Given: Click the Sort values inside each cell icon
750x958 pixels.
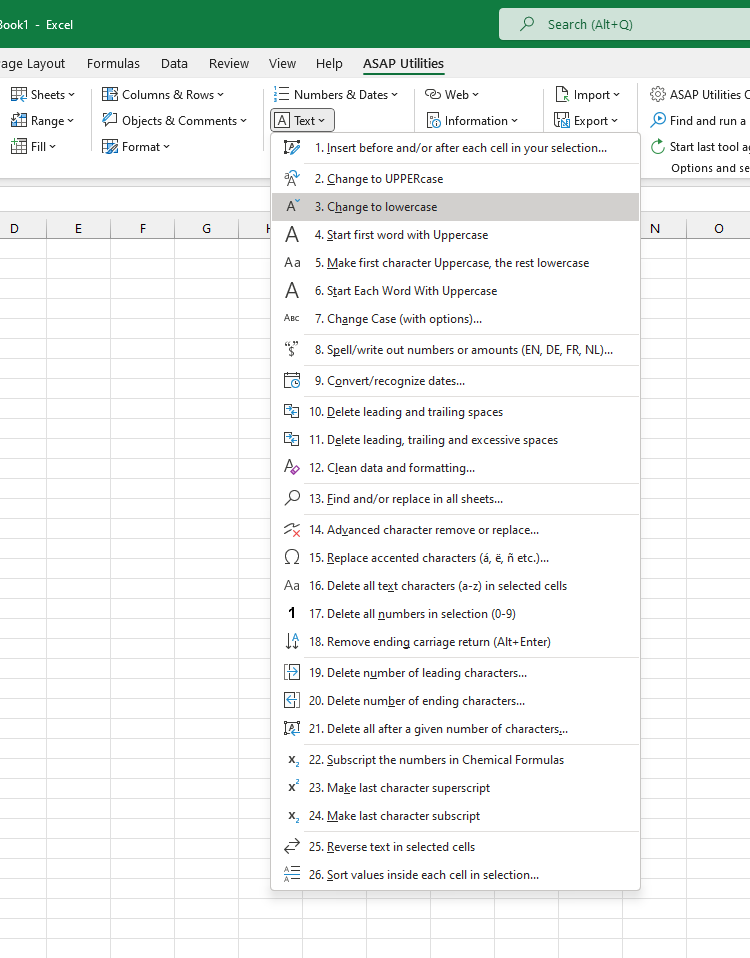Looking at the screenshot, I should point(292,875).
